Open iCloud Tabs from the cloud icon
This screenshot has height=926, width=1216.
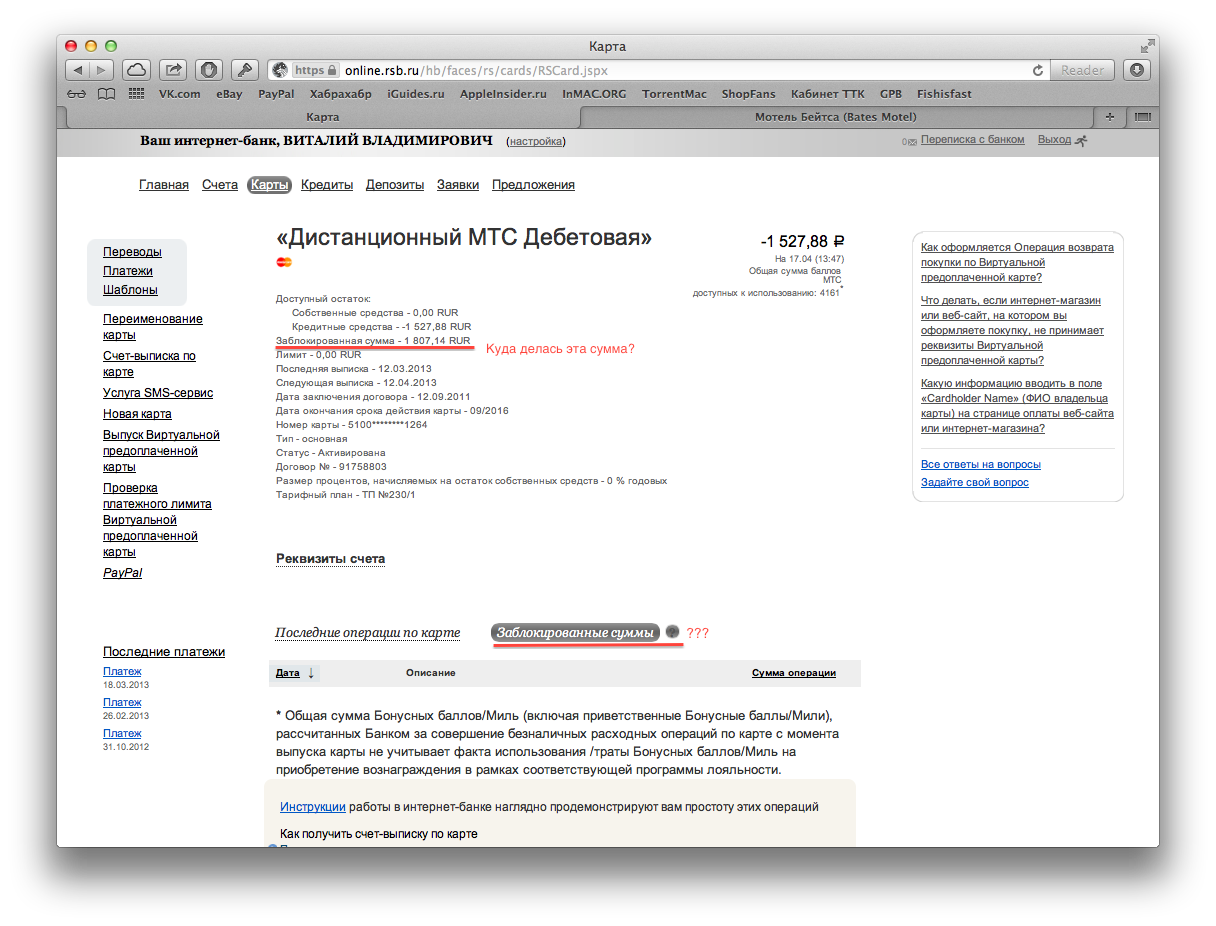coord(136,70)
